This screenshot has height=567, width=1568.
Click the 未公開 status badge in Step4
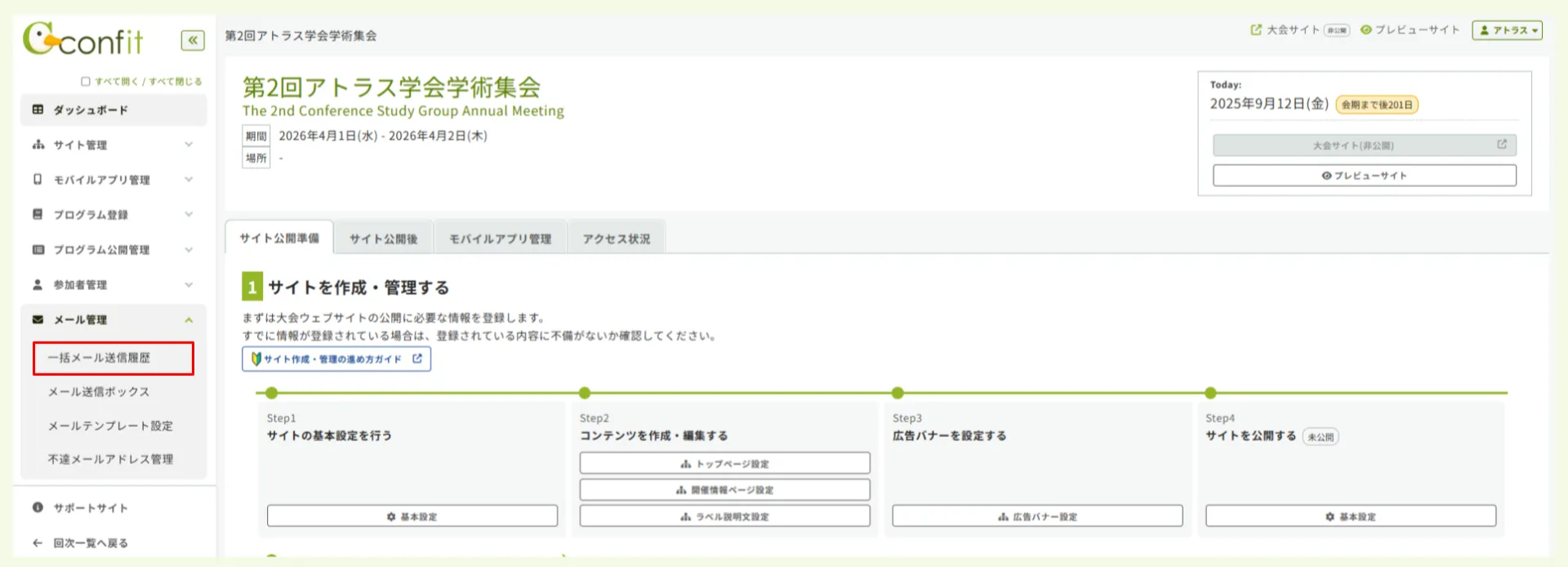(x=1321, y=436)
